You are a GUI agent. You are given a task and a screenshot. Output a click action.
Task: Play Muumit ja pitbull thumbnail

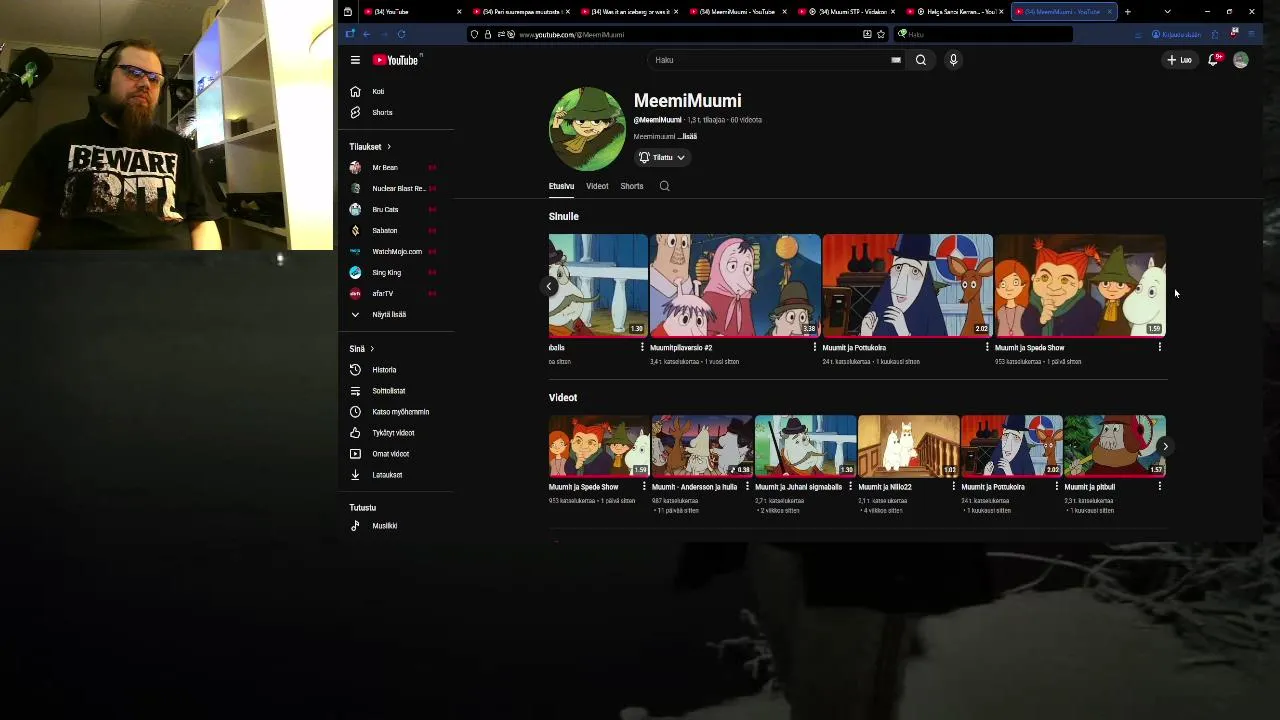tap(1115, 446)
